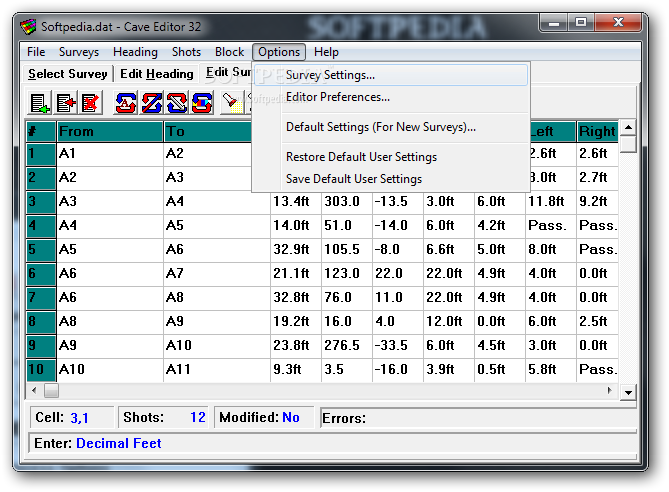669x492 pixels.
Task: Click the 105.5 cell in row 5
Action: (x=346, y=250)
